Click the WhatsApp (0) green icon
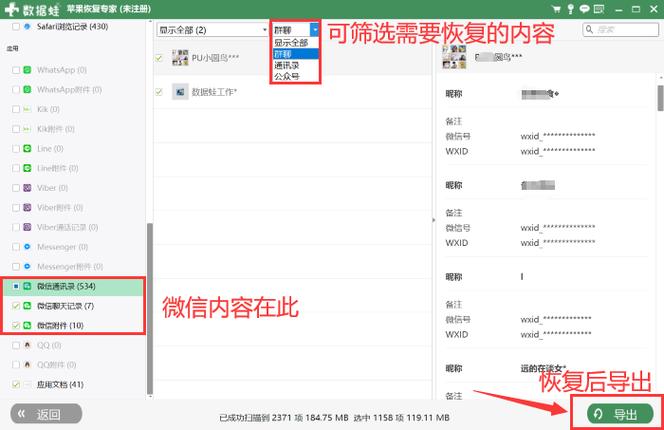 click(27, 70)
